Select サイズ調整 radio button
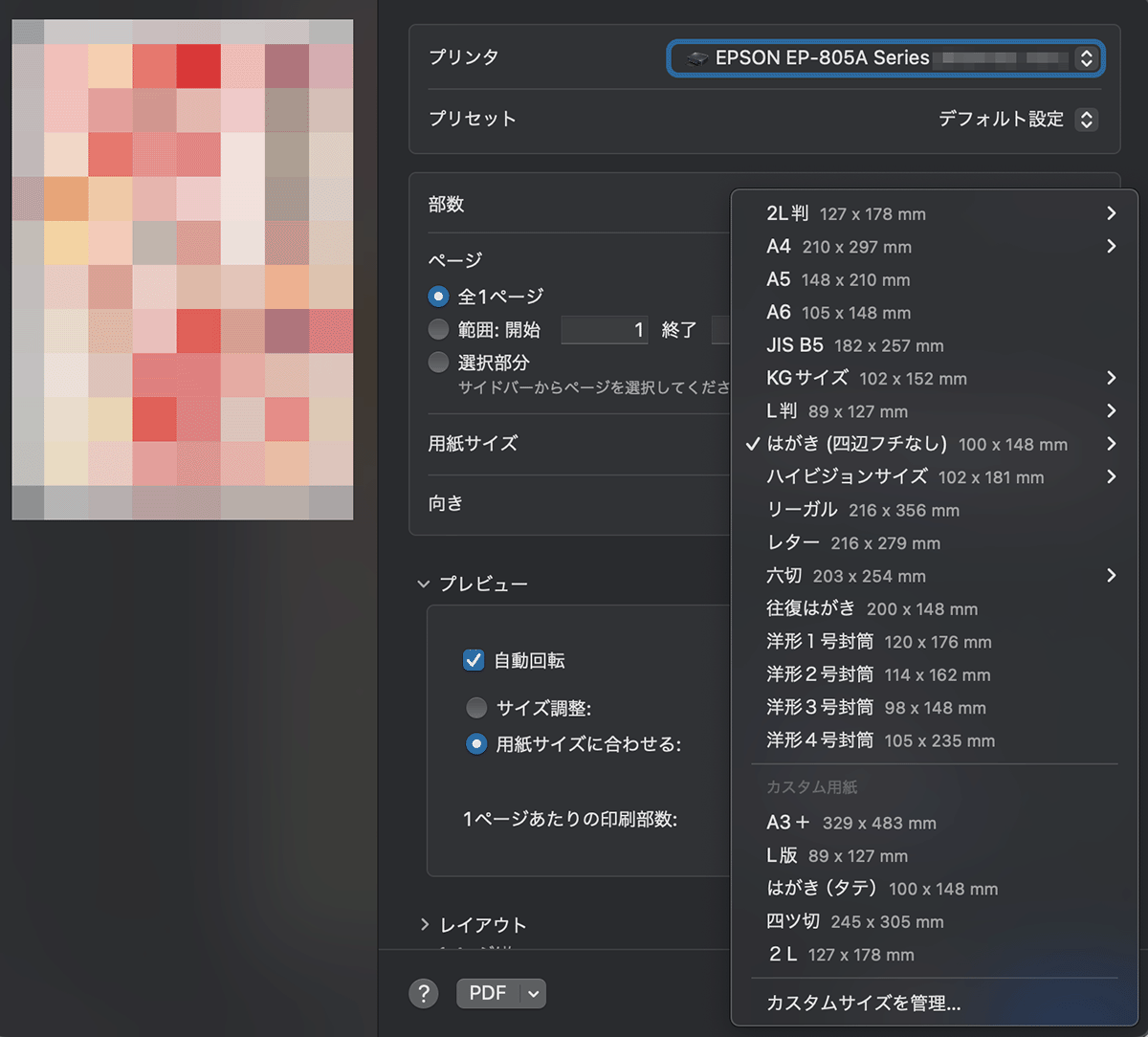Screen dimensions: 1148x1037 [x=476, y=708]
